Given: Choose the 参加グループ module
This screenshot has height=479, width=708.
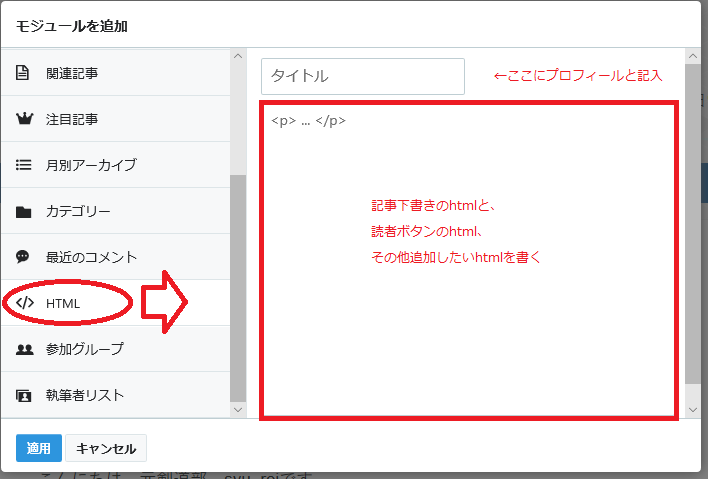Looking at the screenshot, I should click(116, 349).
